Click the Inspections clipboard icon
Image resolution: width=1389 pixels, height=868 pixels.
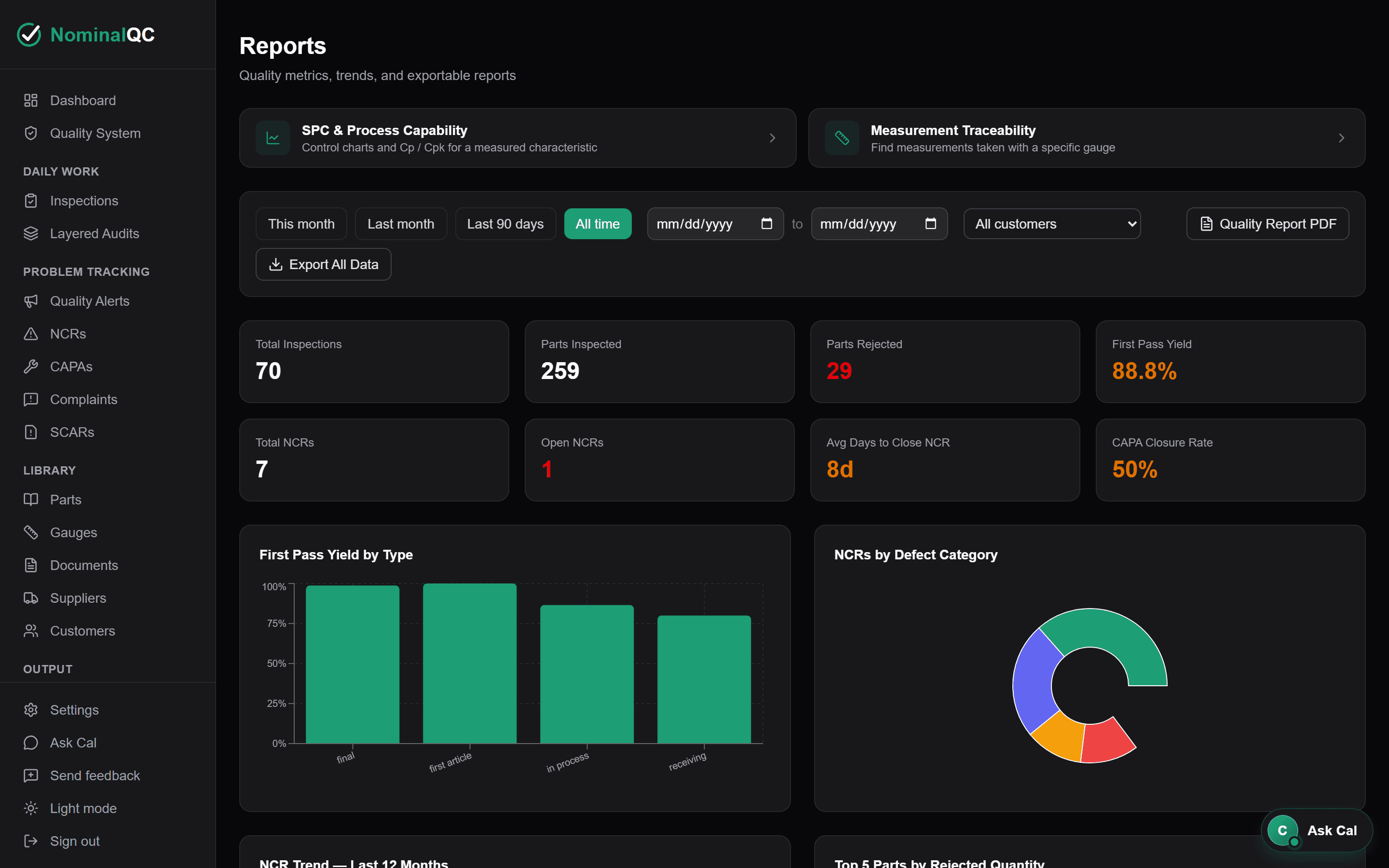(x=31, y=201)
